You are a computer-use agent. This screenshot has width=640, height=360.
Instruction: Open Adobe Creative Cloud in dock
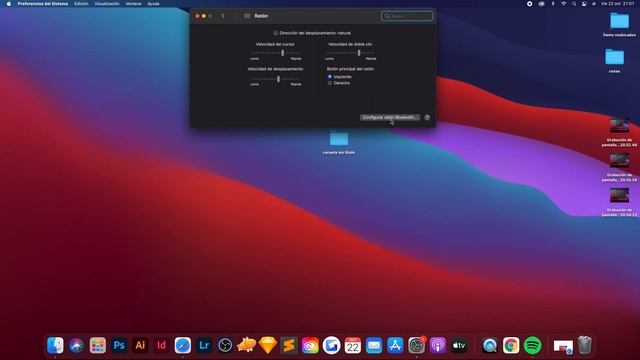(x=310, y=346)
